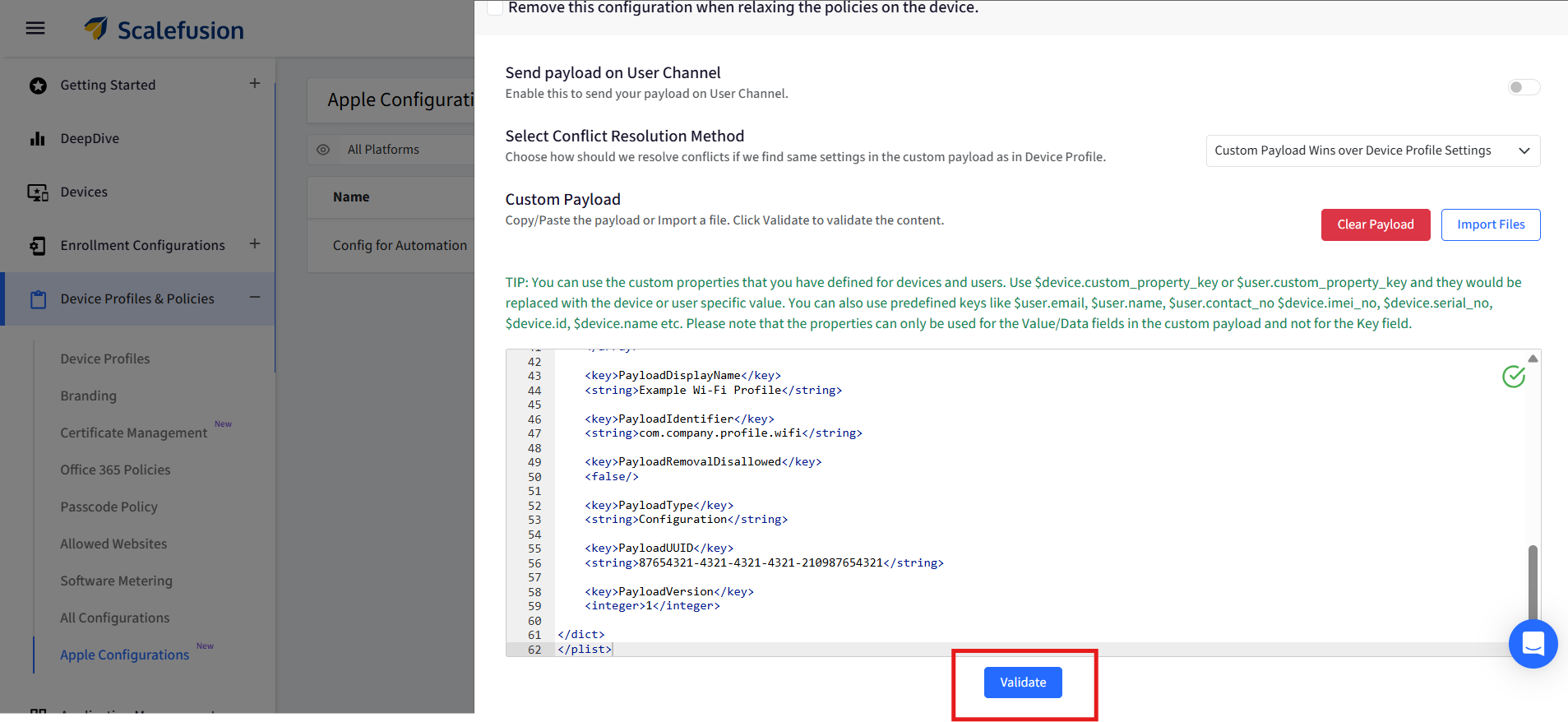Screen dimensions: 1568x722
Task: Select Device Profiles & Policies menu
Action: [x=137, y=299]
